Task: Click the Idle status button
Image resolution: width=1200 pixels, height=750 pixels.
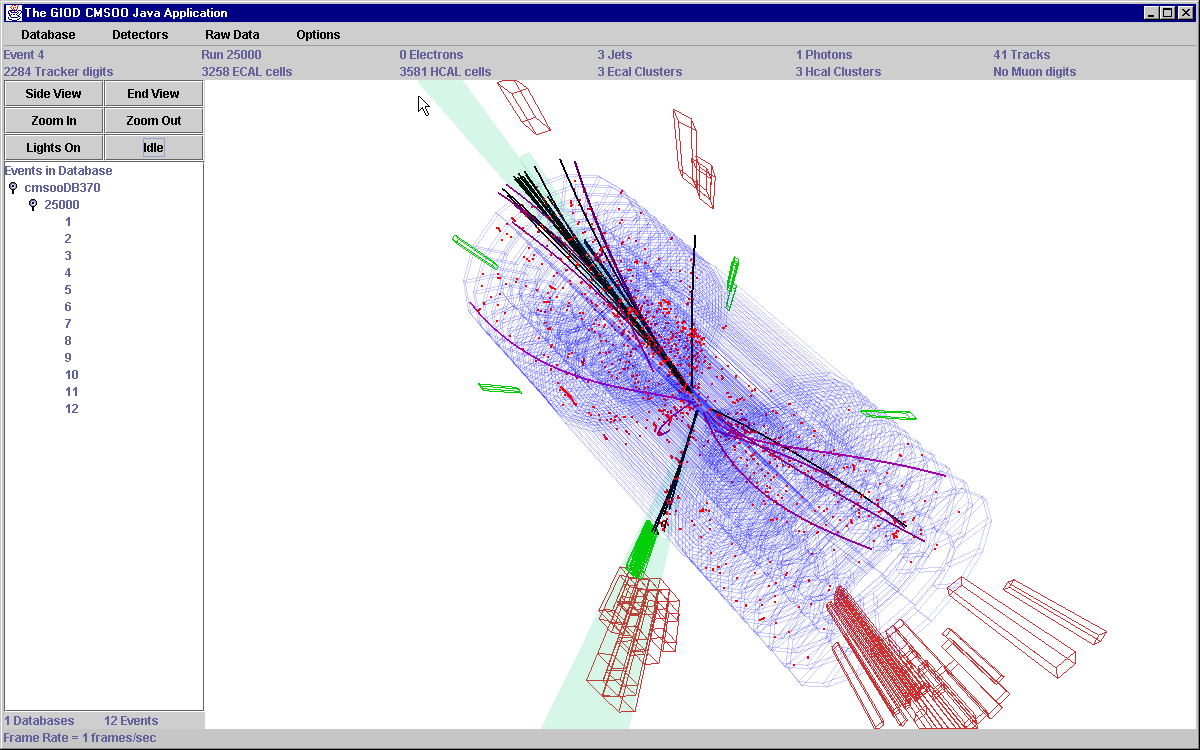Action: (x=153, y=147)
